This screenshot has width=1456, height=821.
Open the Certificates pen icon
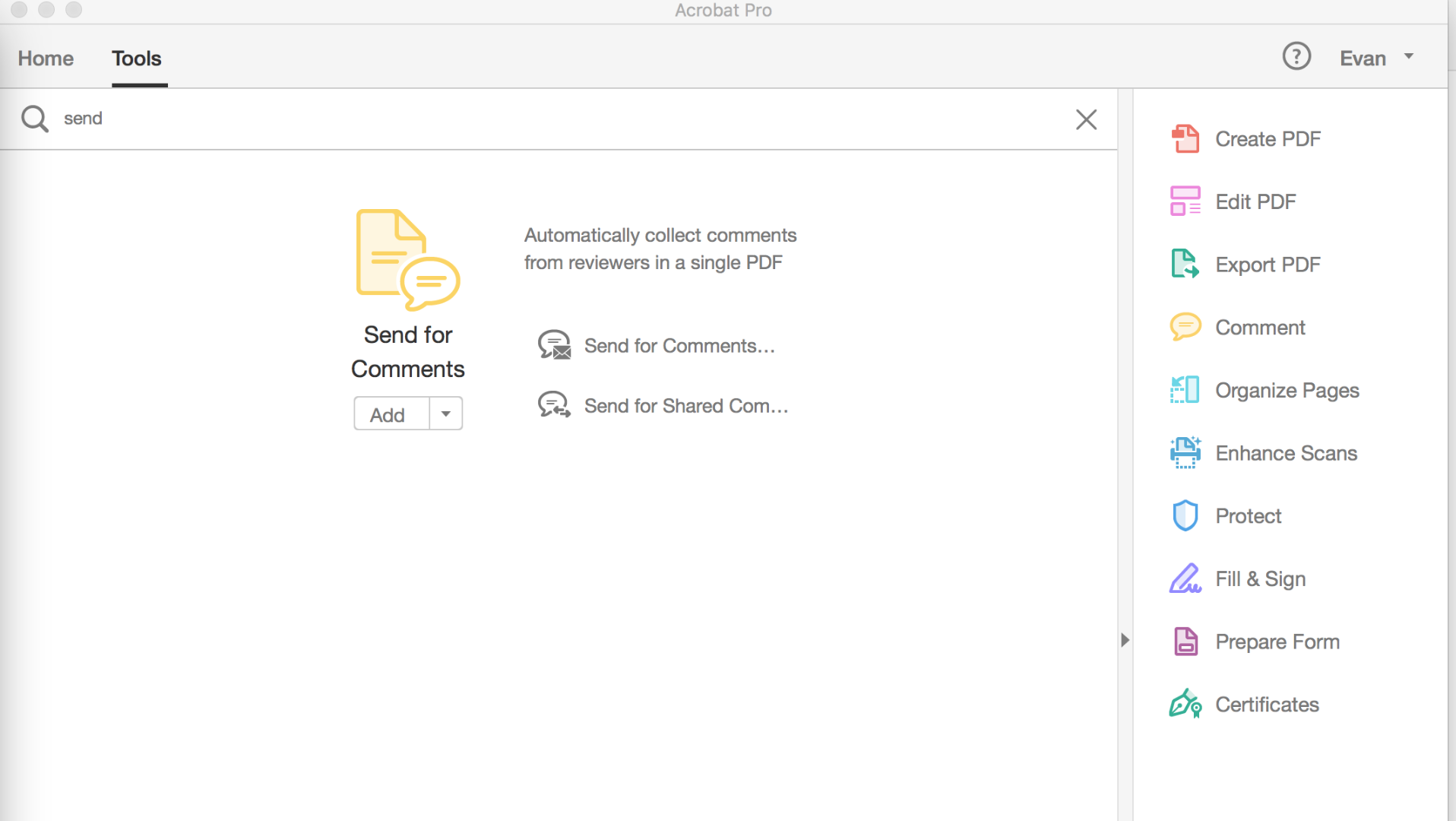pyautogui.click(x=1185, y=704)
